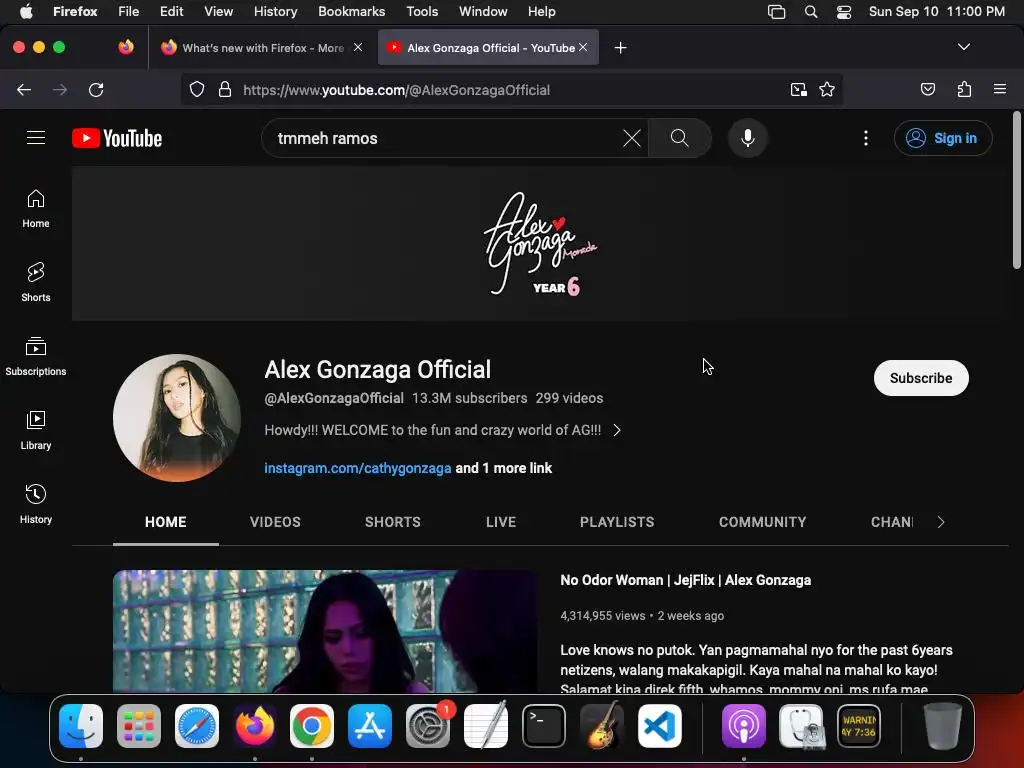The image size is (1024, 768).
Task: Expand the channel description chevron
Action: tap(616, 430)
